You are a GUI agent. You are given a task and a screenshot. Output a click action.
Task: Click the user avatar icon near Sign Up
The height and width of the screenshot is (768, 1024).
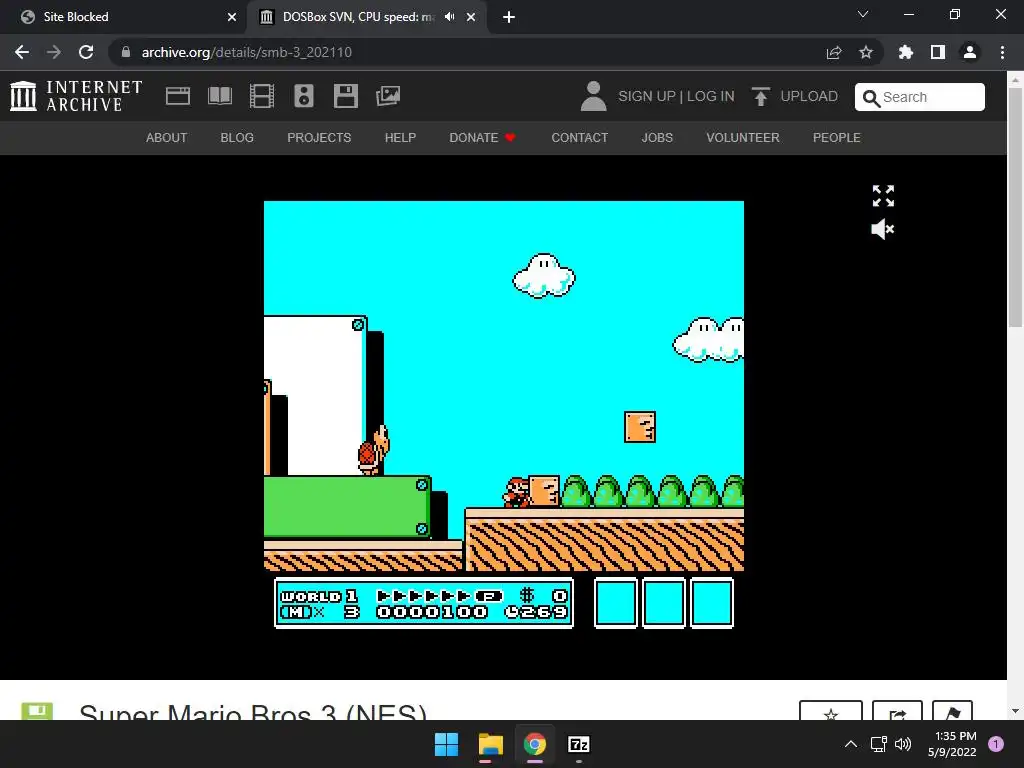click(x=593, y=96)
